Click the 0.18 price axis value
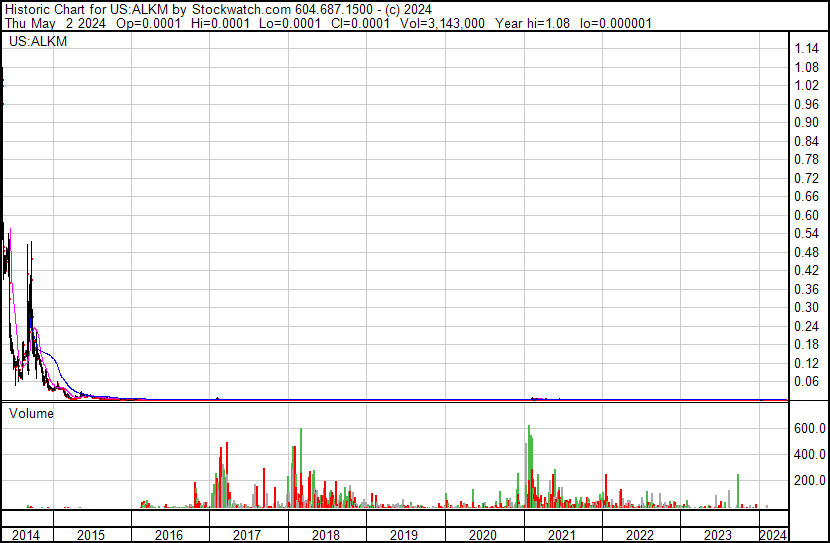830x543 pixels. 807,345
